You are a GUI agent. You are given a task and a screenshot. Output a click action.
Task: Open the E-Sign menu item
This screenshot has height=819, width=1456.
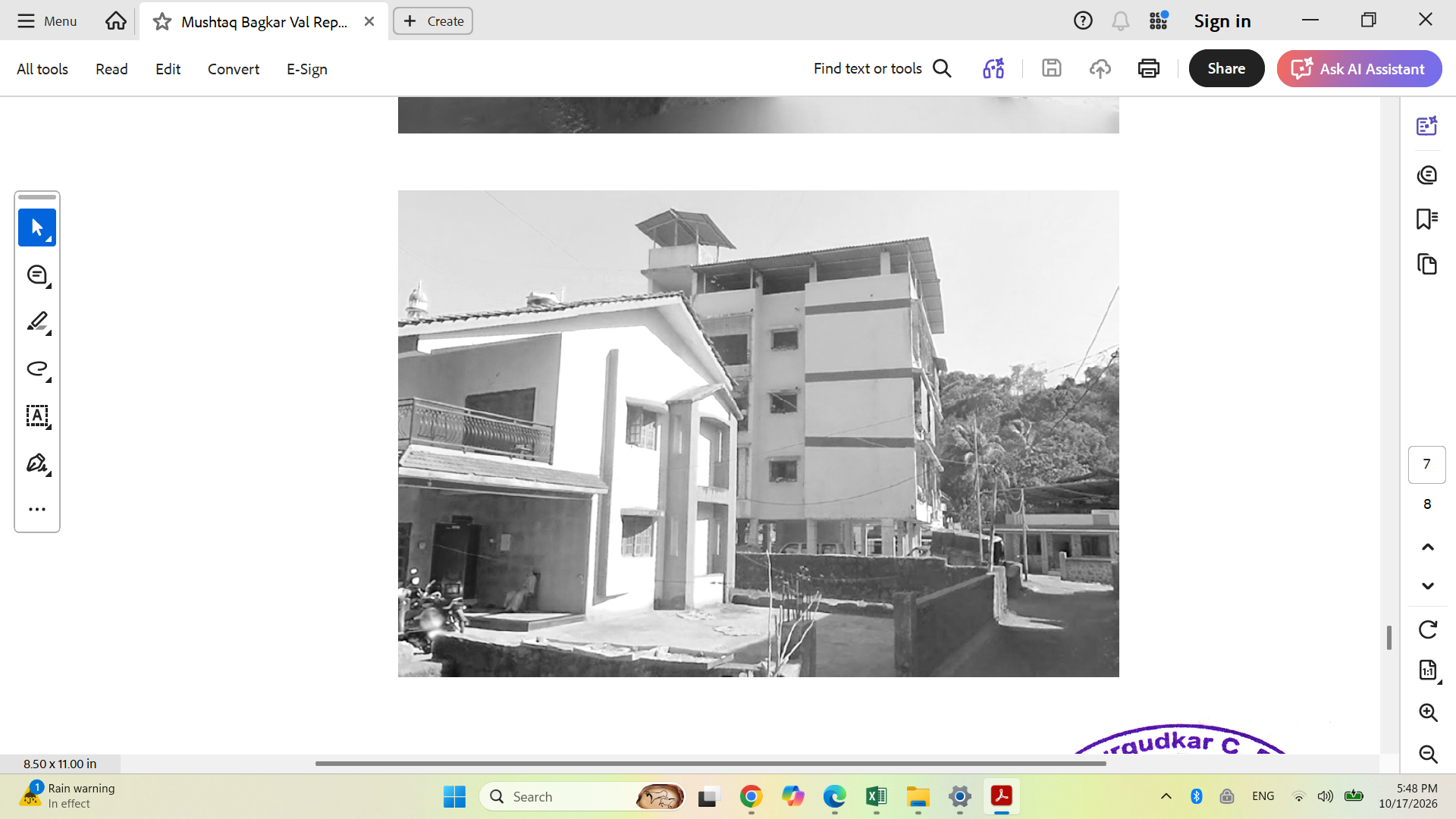coord(307,69)
